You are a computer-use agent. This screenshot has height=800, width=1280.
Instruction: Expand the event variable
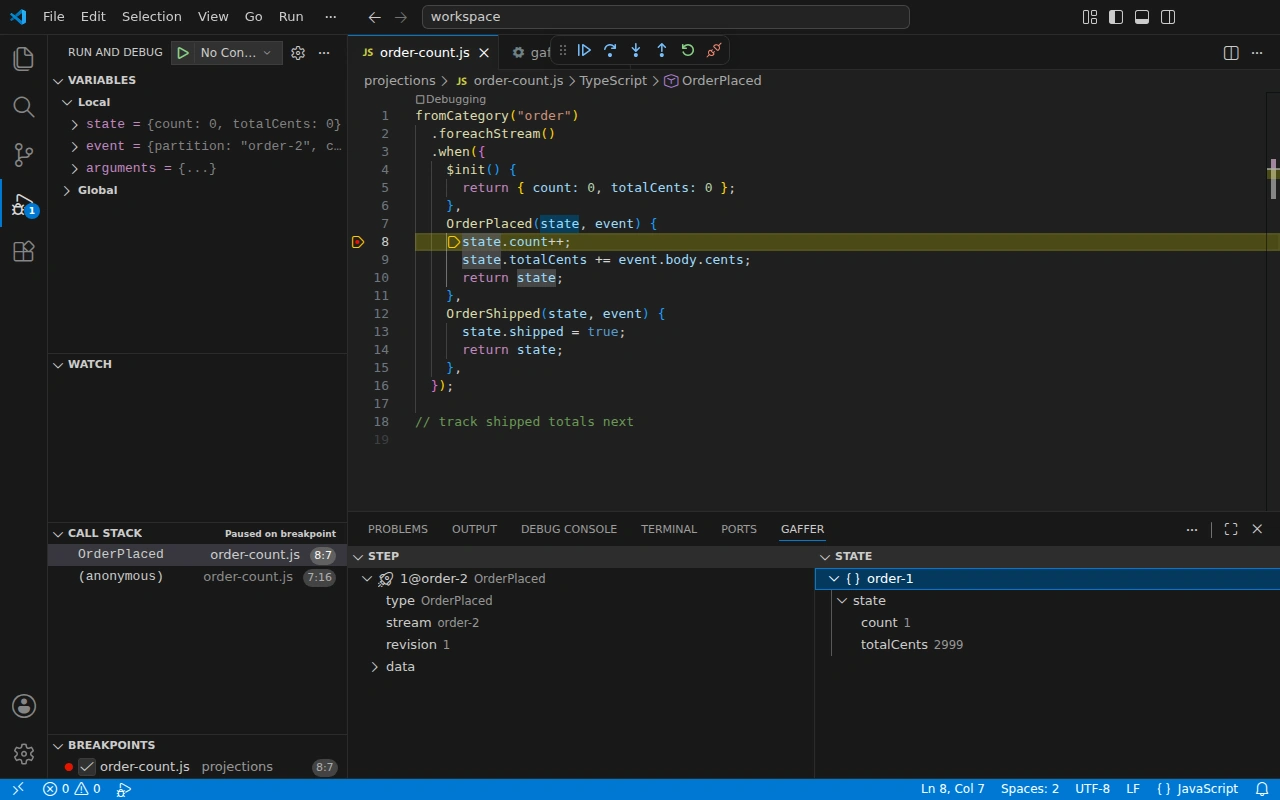pyautogui.click(x=75, y=146)
